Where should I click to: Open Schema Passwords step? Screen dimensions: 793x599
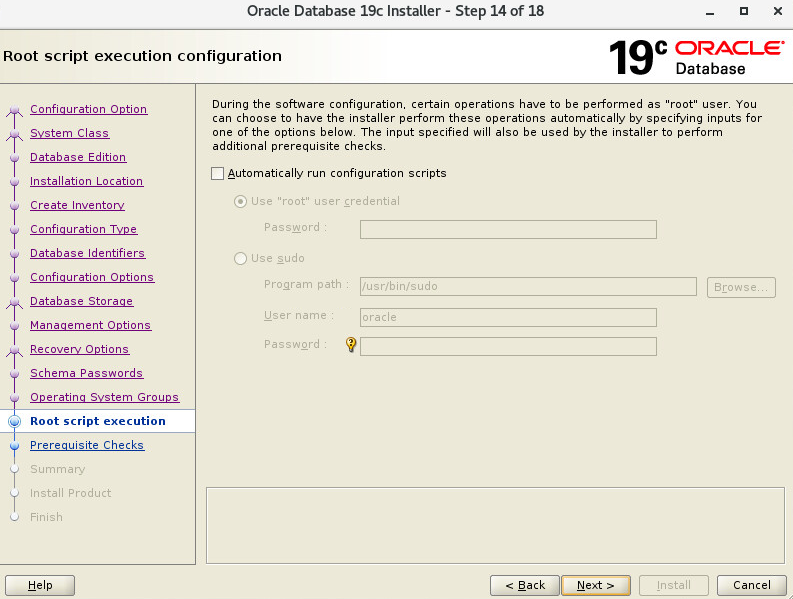coord(86,373)
